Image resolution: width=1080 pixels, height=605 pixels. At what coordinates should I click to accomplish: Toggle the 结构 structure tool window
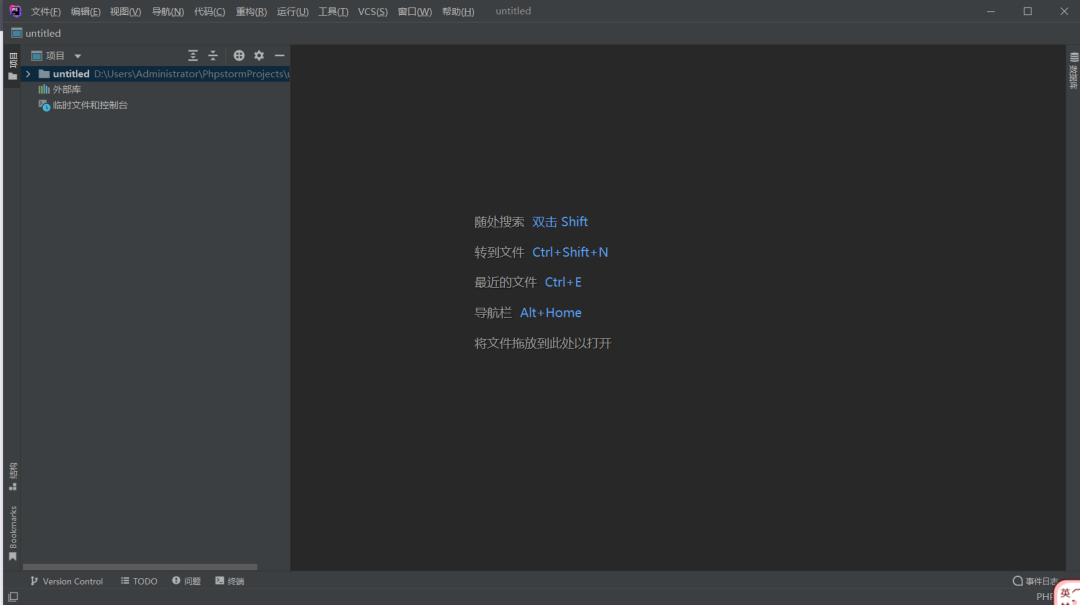[12, 476]
